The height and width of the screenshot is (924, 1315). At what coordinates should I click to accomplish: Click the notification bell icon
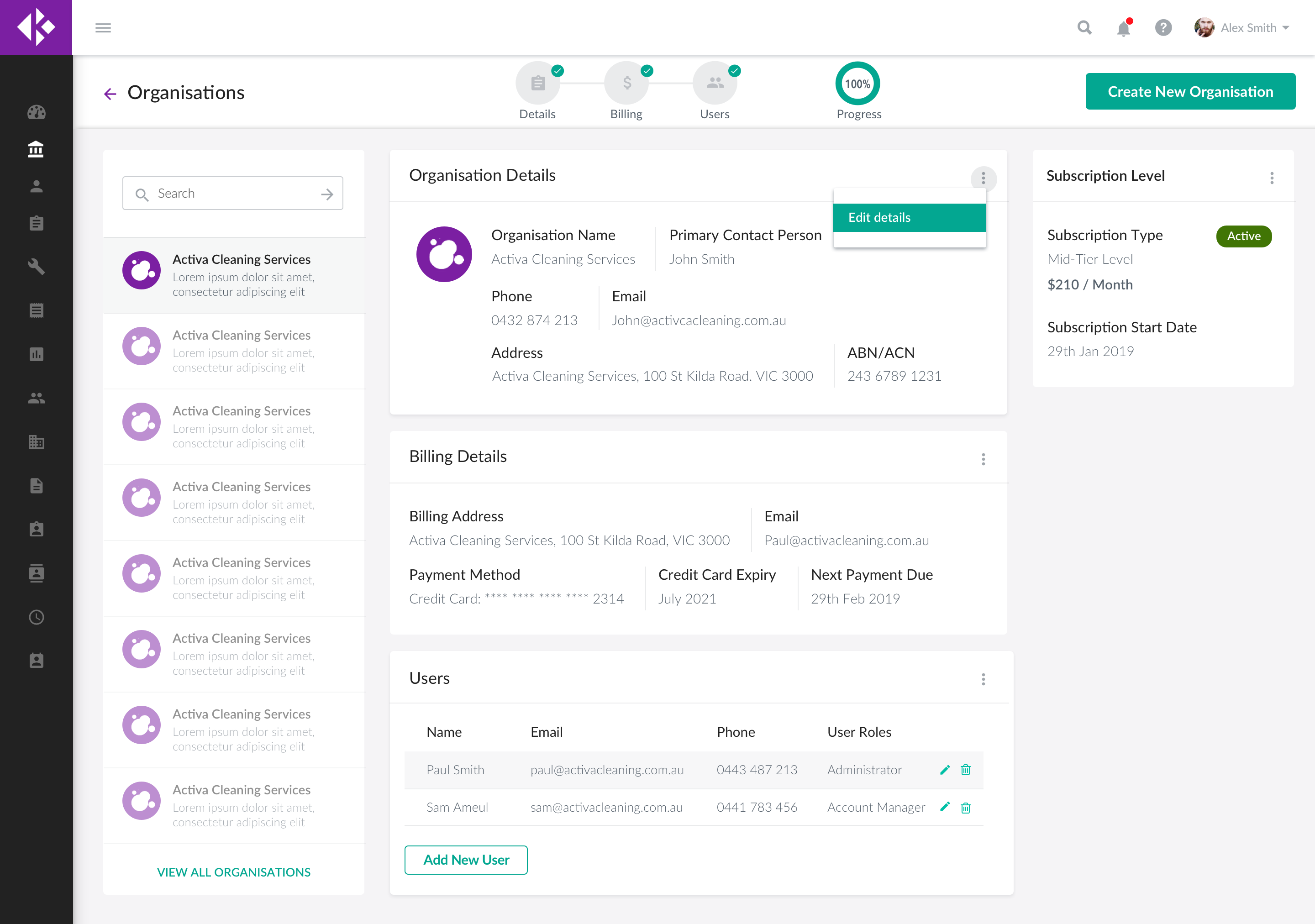tap(1123, 28)
